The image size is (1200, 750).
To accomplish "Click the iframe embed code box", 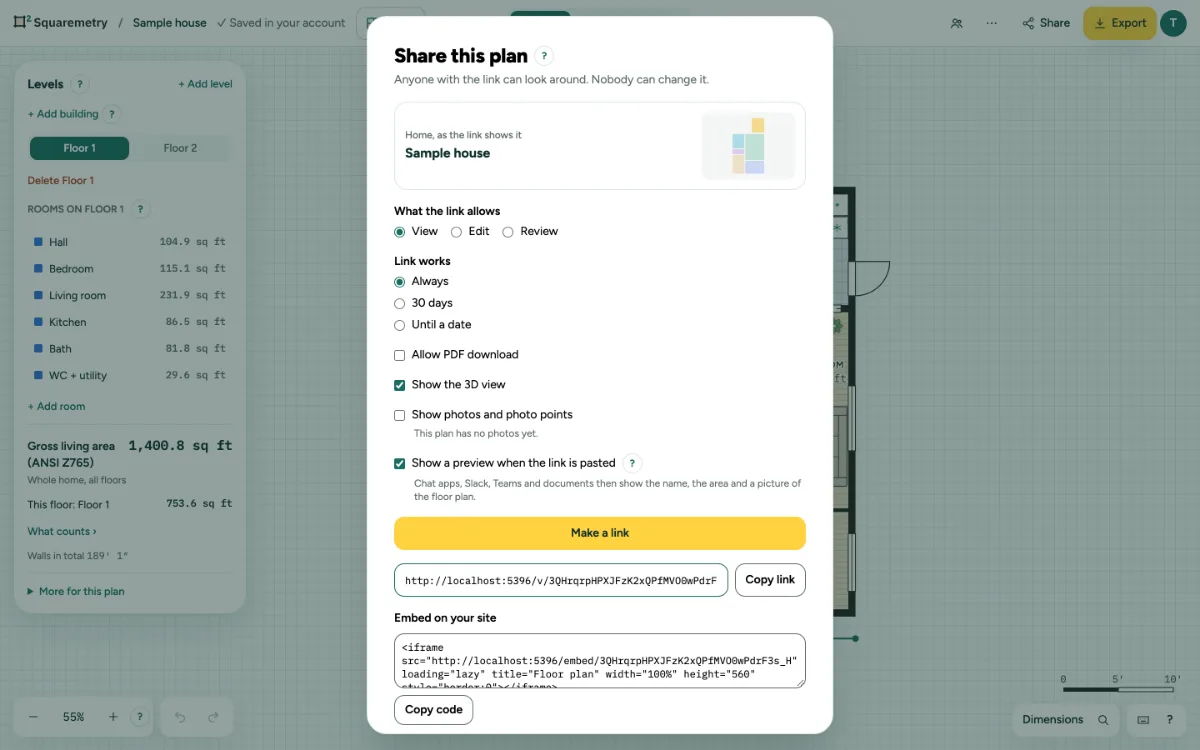I will (600, 660).
